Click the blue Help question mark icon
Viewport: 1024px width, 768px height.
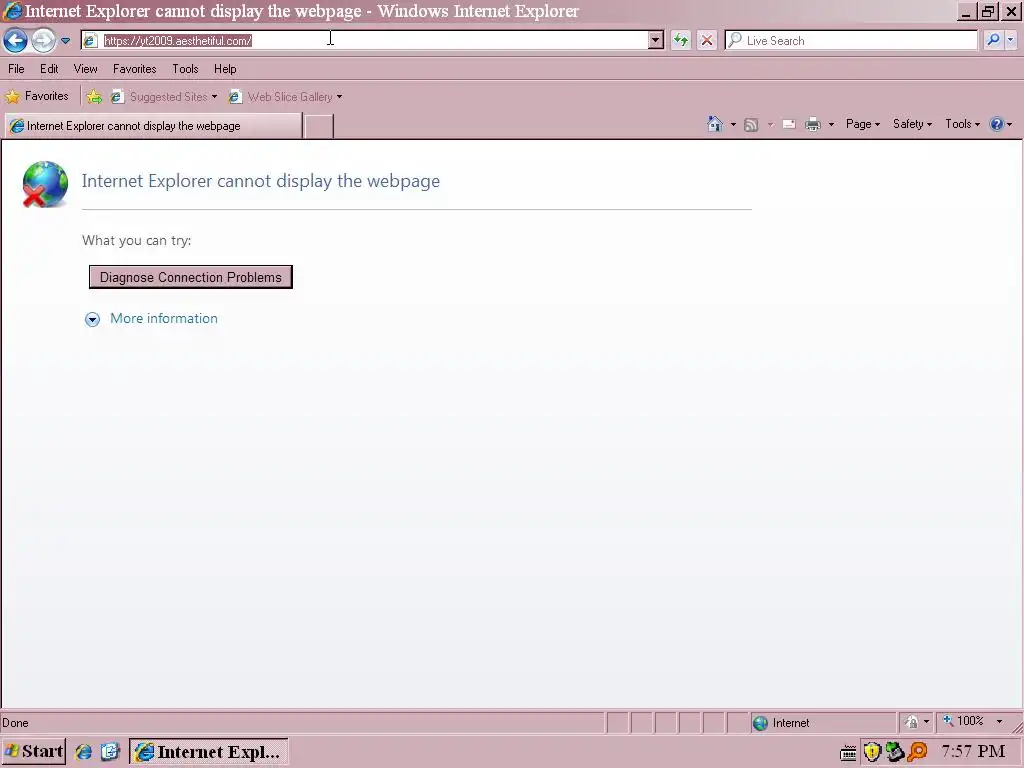pyautogui.click(x=997, y=124)
